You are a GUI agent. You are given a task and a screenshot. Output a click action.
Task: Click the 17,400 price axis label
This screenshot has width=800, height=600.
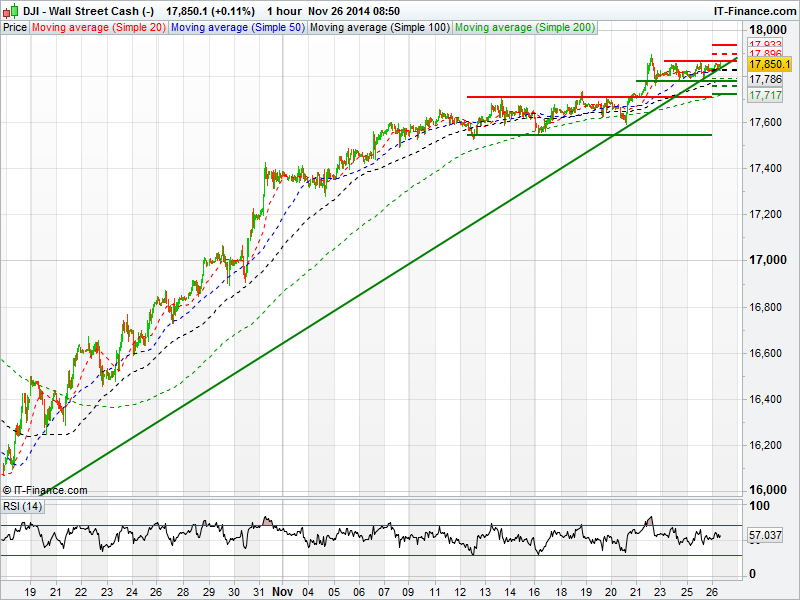(x=765, y=168)
